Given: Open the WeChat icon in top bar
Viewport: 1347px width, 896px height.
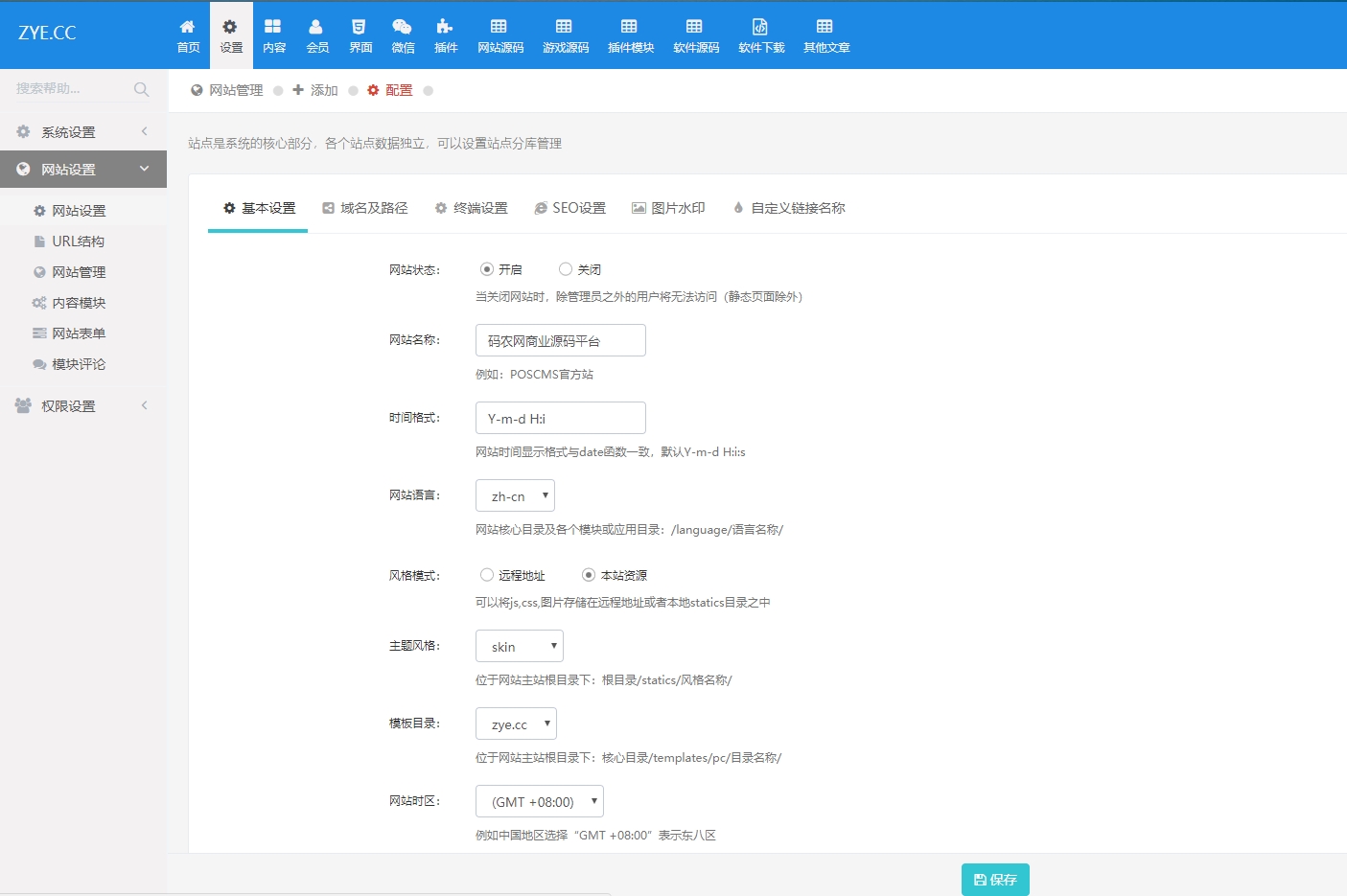Looking at the screenshot, I should click(x=403, y=27).
